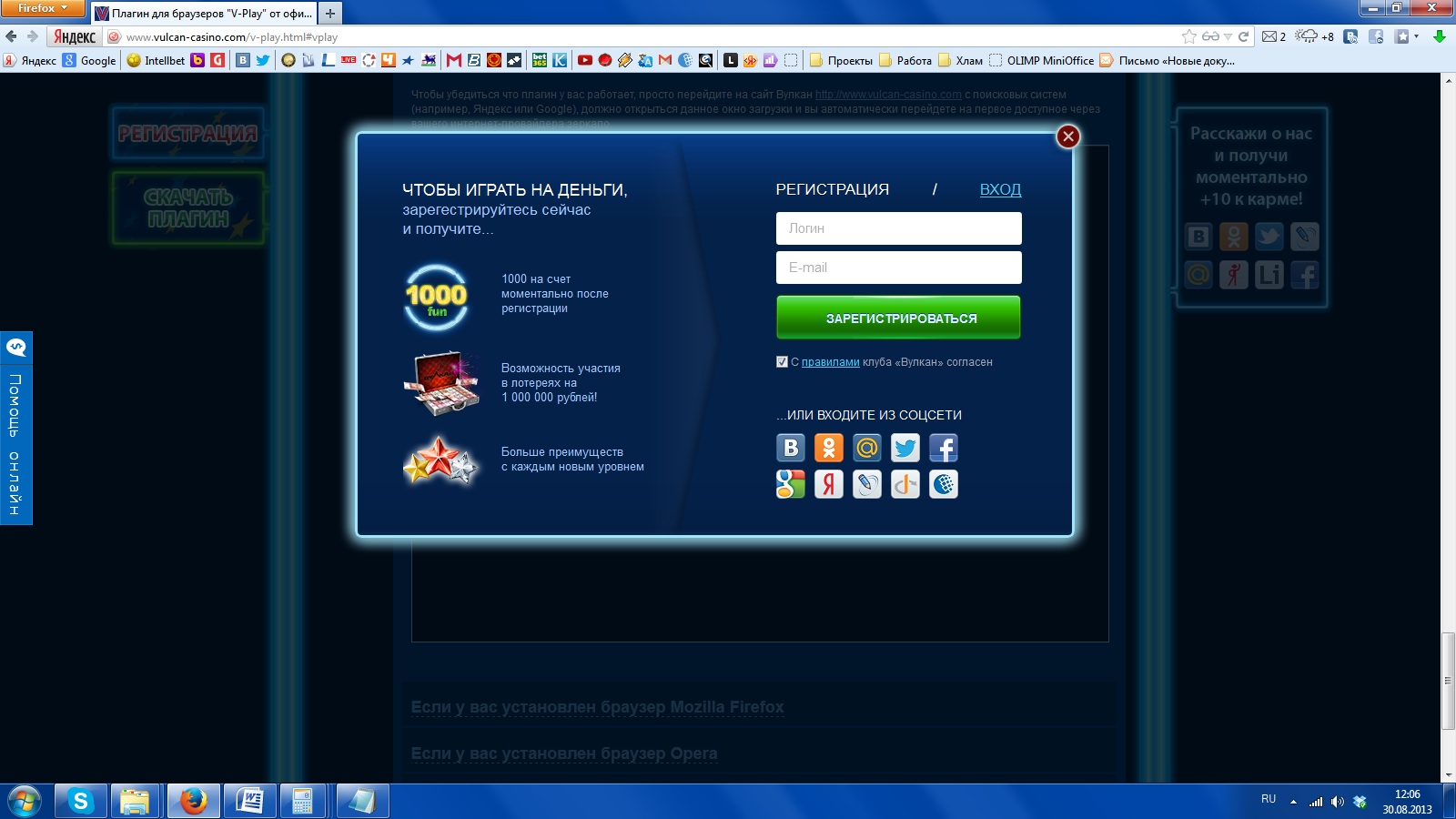Open the bet365 bookmark icon
Screen dimensions: 1456x819
click(x=540, y=60)
